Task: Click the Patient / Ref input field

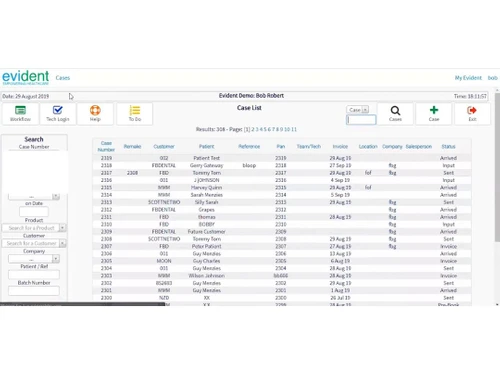Action: 34,275
